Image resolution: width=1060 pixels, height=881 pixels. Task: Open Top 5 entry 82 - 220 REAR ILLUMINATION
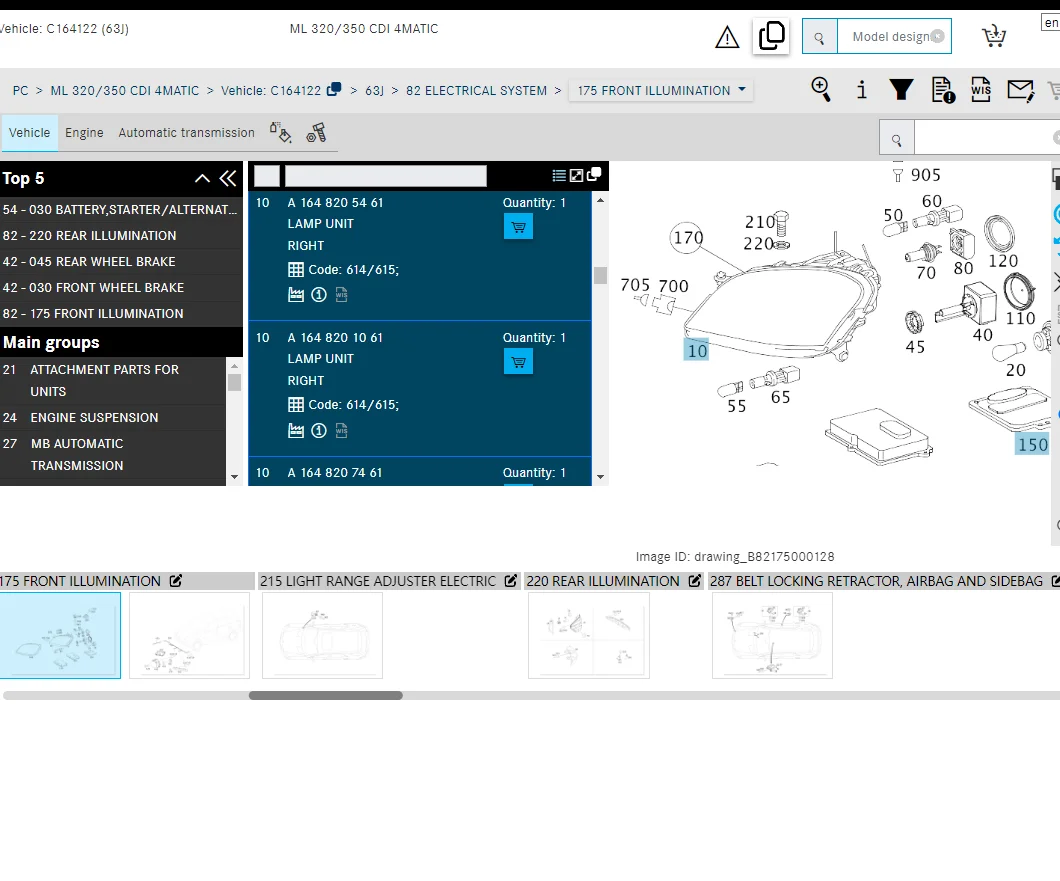coord(121,236)
